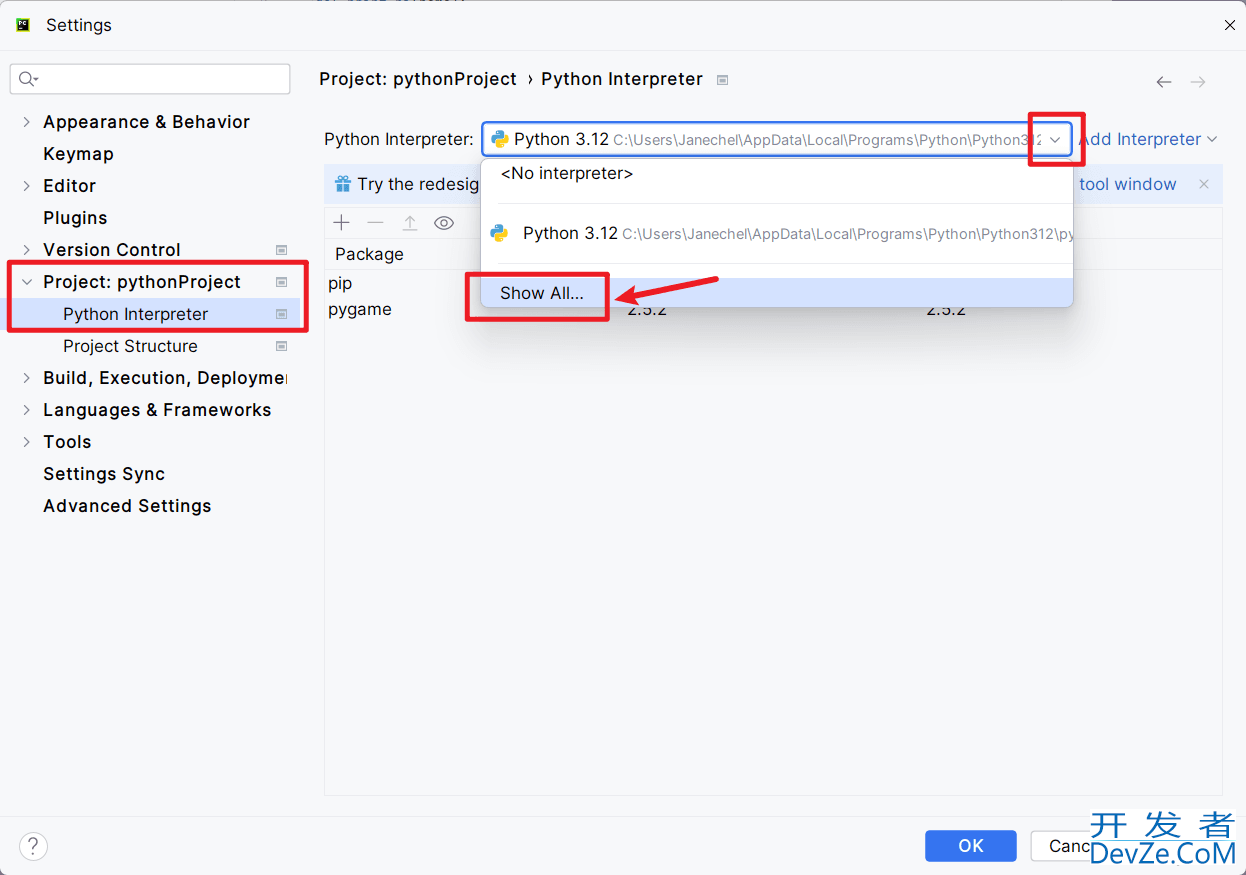
Task: Click the Package column header
Action: coord(369,254)
